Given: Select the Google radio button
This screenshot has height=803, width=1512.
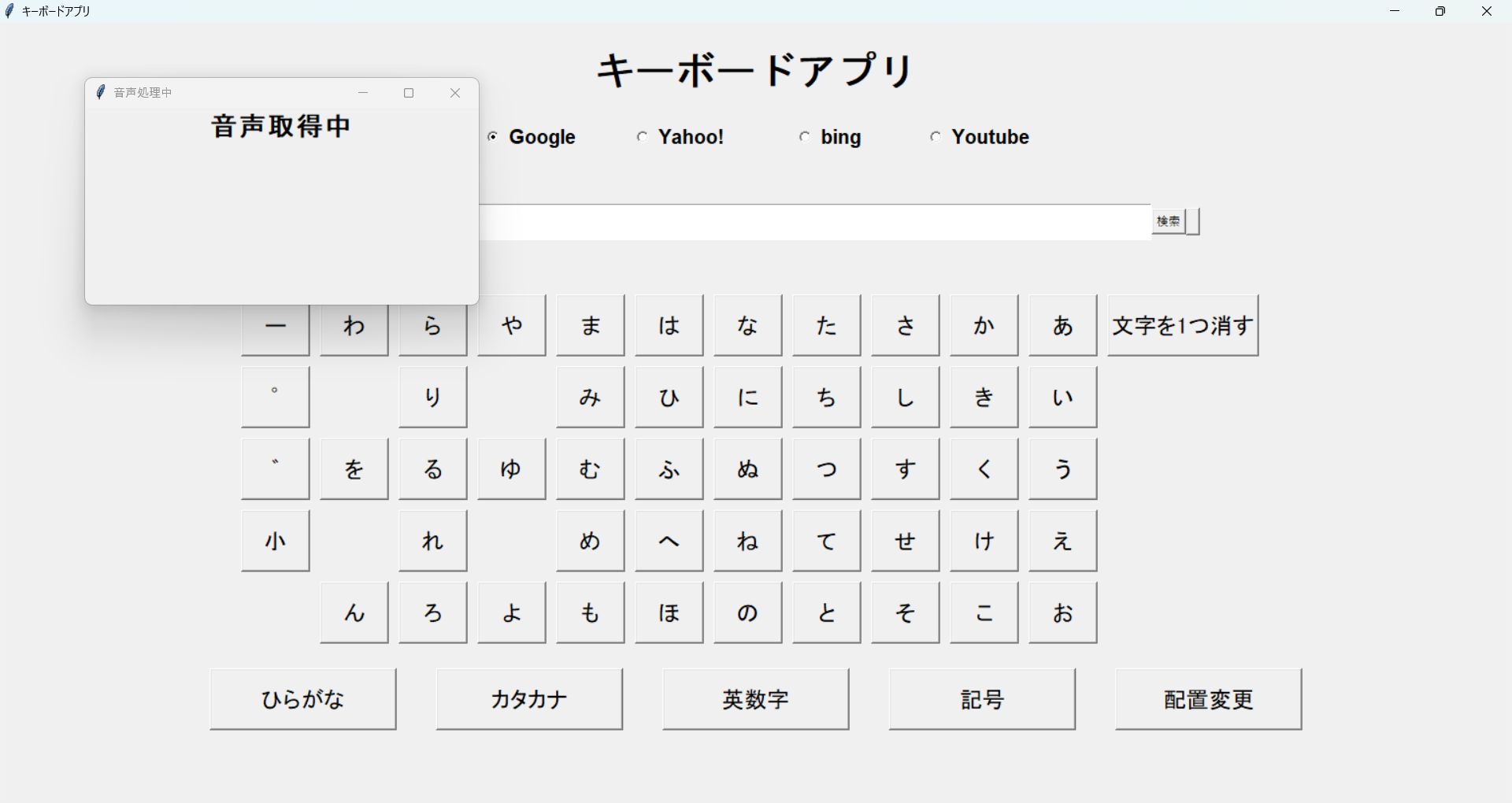Looking at the screenshot, I should click(x=493, y=137).
